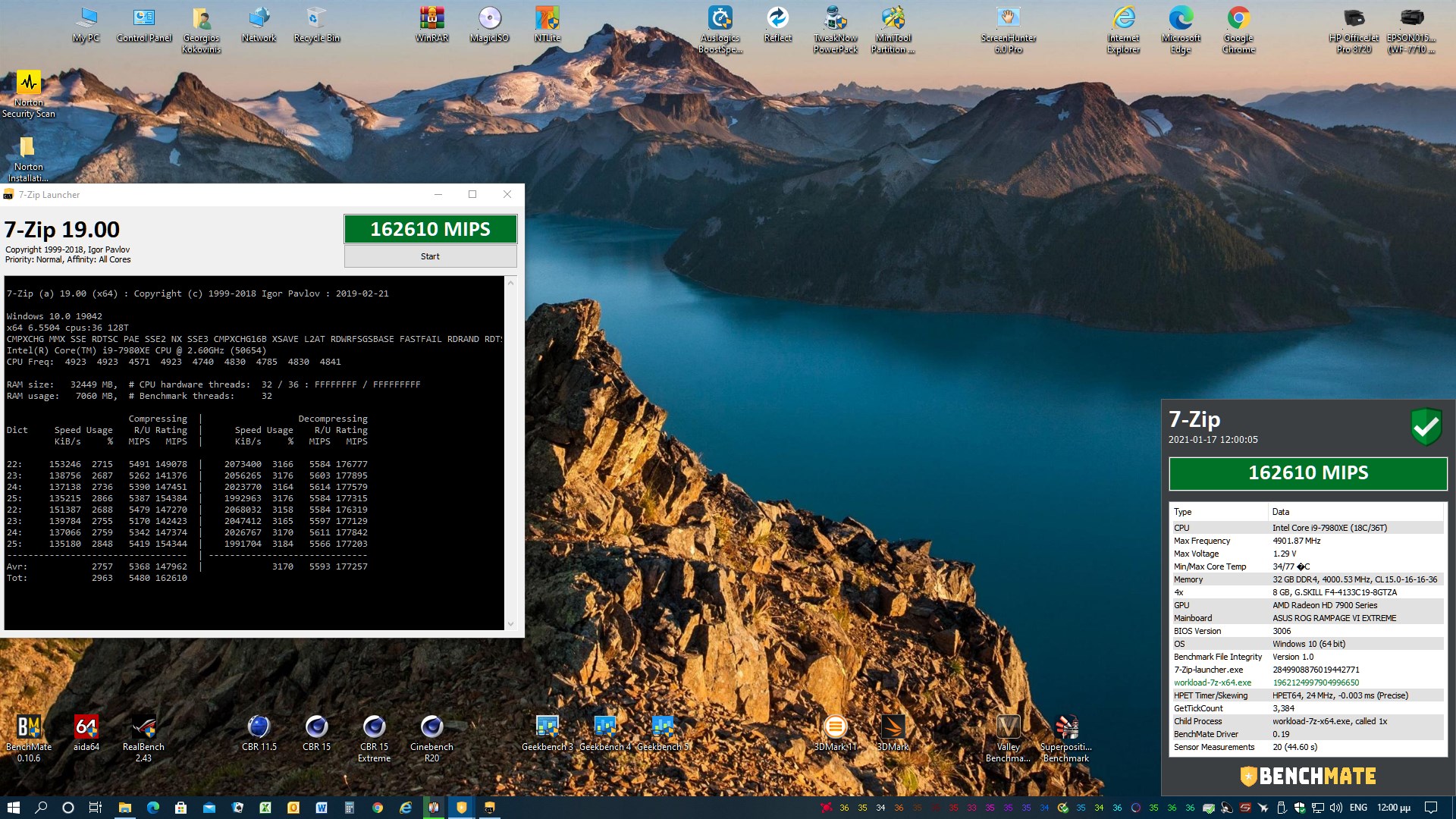Open Excel from the taskbar
The image size is (1456, 819).
265,808
